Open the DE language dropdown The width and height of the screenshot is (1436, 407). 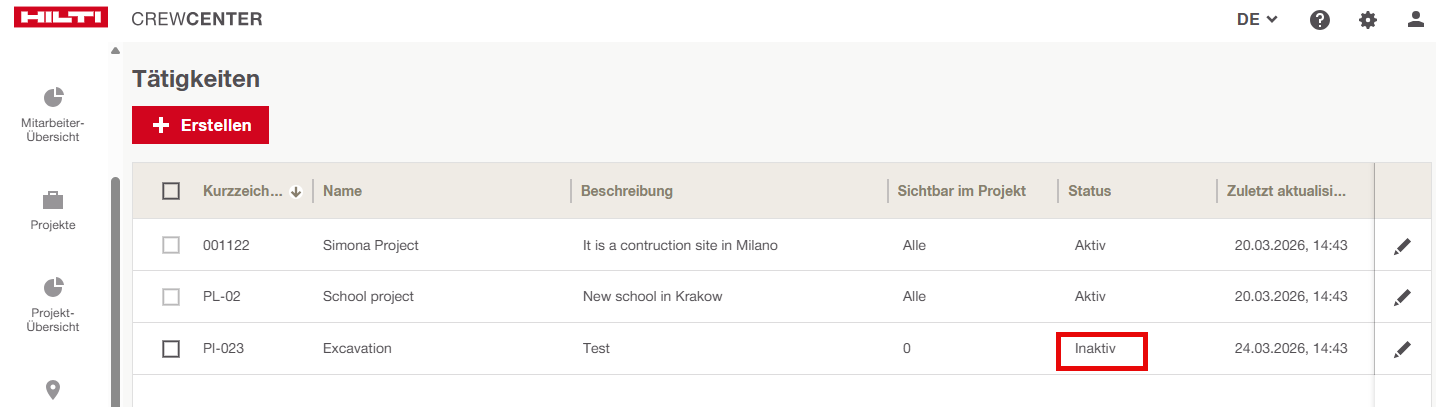[x=1257, y=19]
